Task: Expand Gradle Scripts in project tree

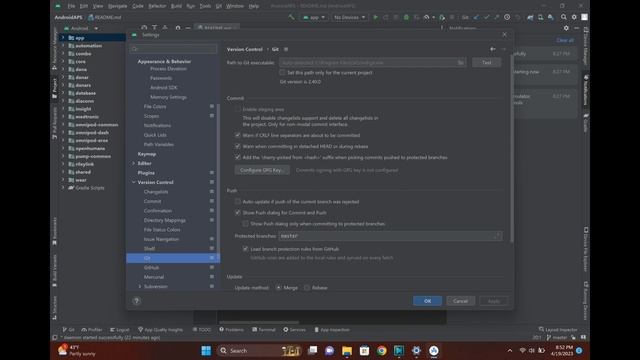Action: [63, 188]
